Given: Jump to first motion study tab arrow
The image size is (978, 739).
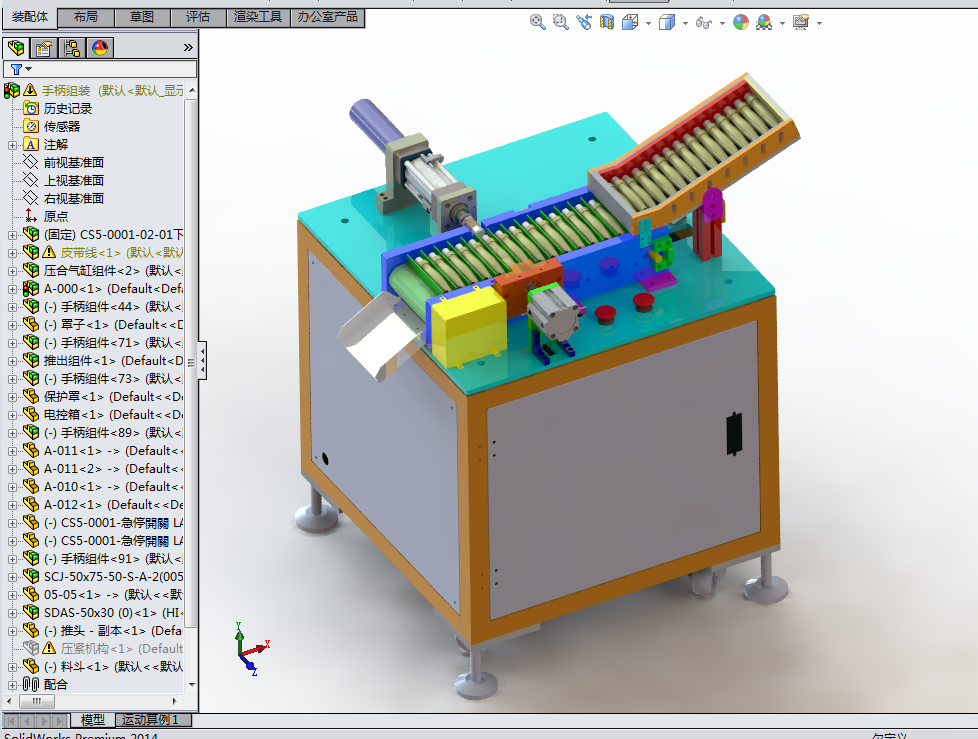Looking at the screenshot, I should [x=11, y=720].
